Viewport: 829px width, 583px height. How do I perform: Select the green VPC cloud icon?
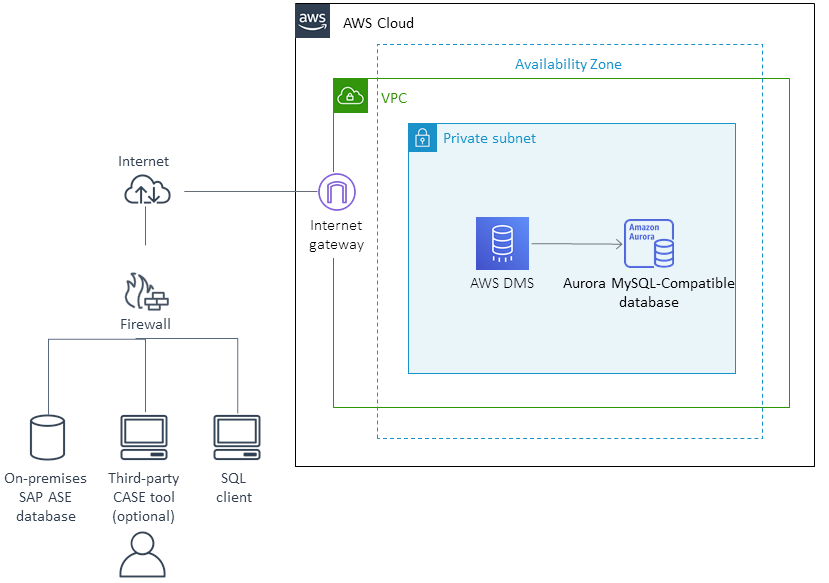coord(350,96)
